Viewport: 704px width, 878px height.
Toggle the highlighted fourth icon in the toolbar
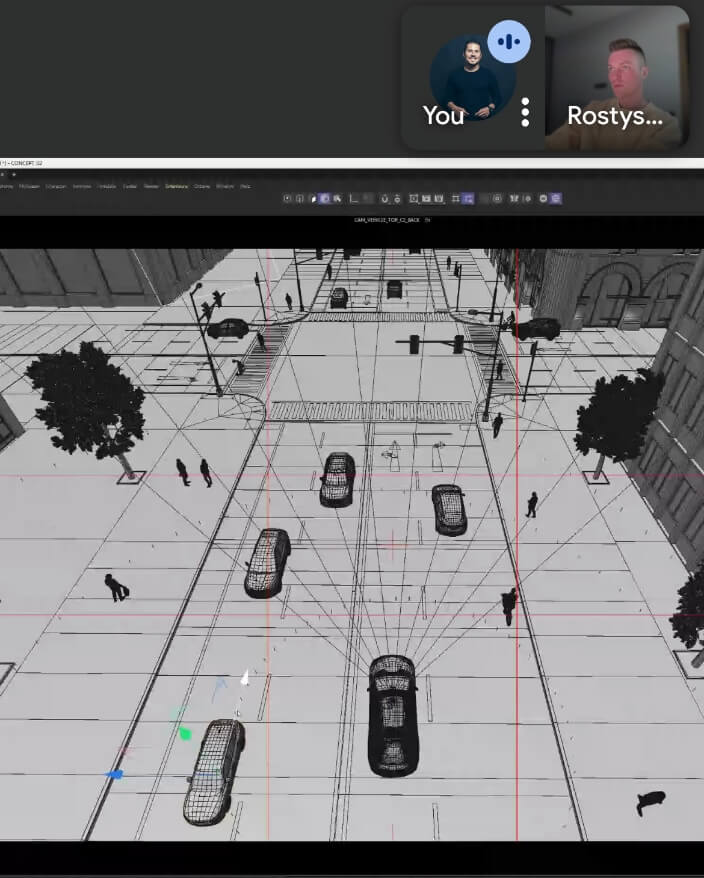pyautogui.click(x=325, y=199)
